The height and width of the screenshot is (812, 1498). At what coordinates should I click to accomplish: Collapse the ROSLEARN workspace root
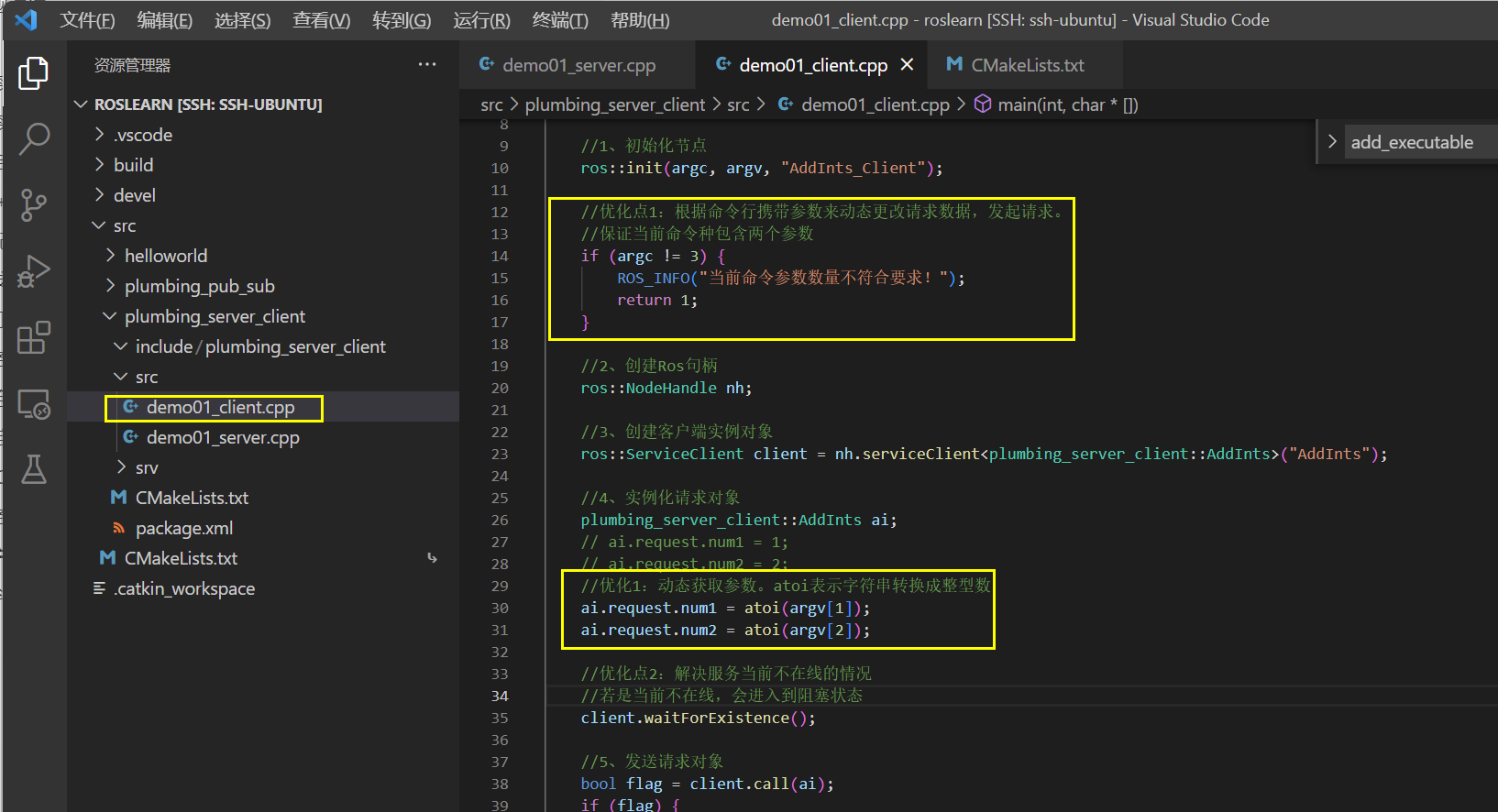tap(81, 104)
